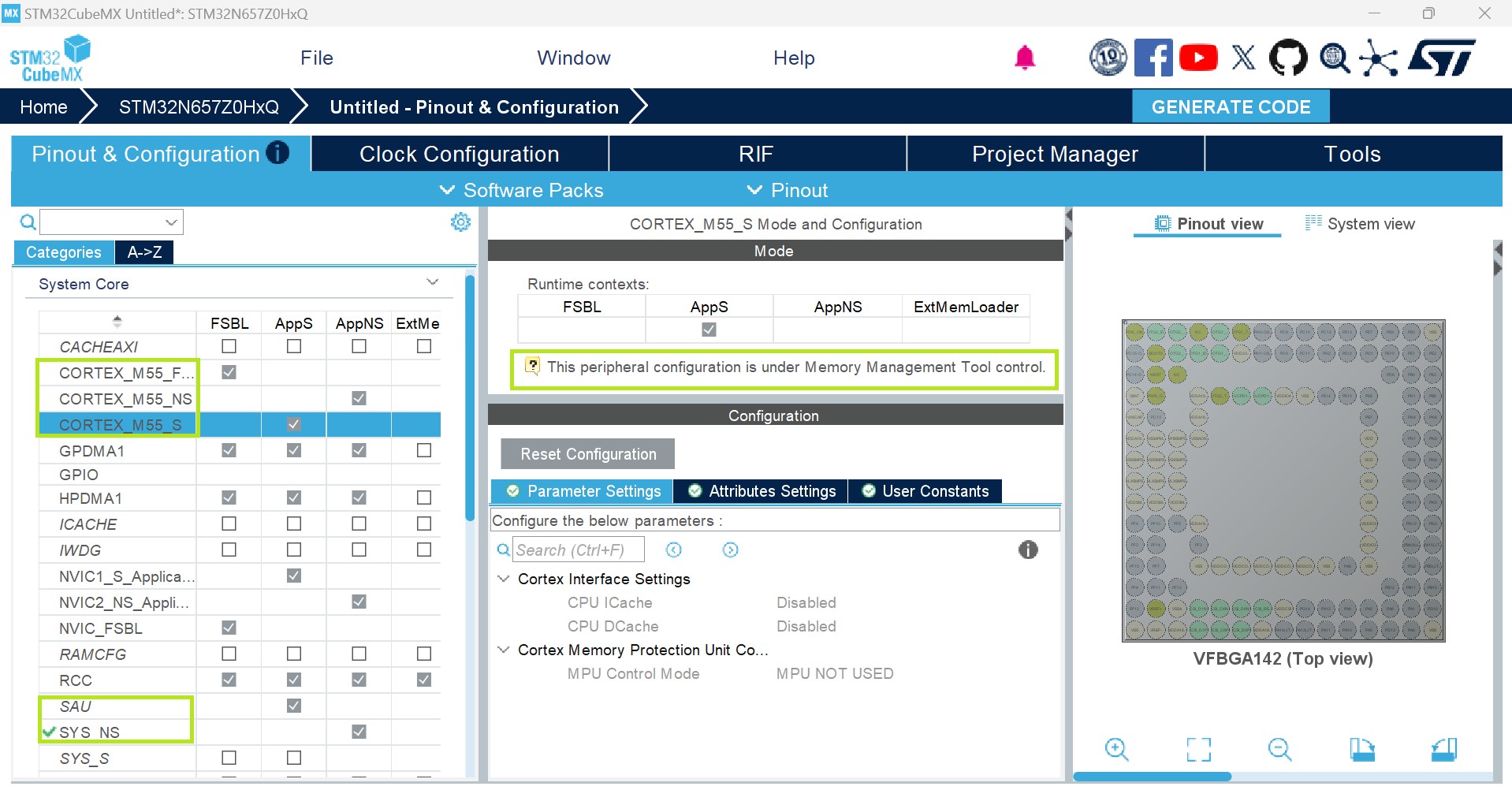Zoom in on the pinout view
Image resolution: width=1512 pixels, height=790 pixels.
point(1117,749)
